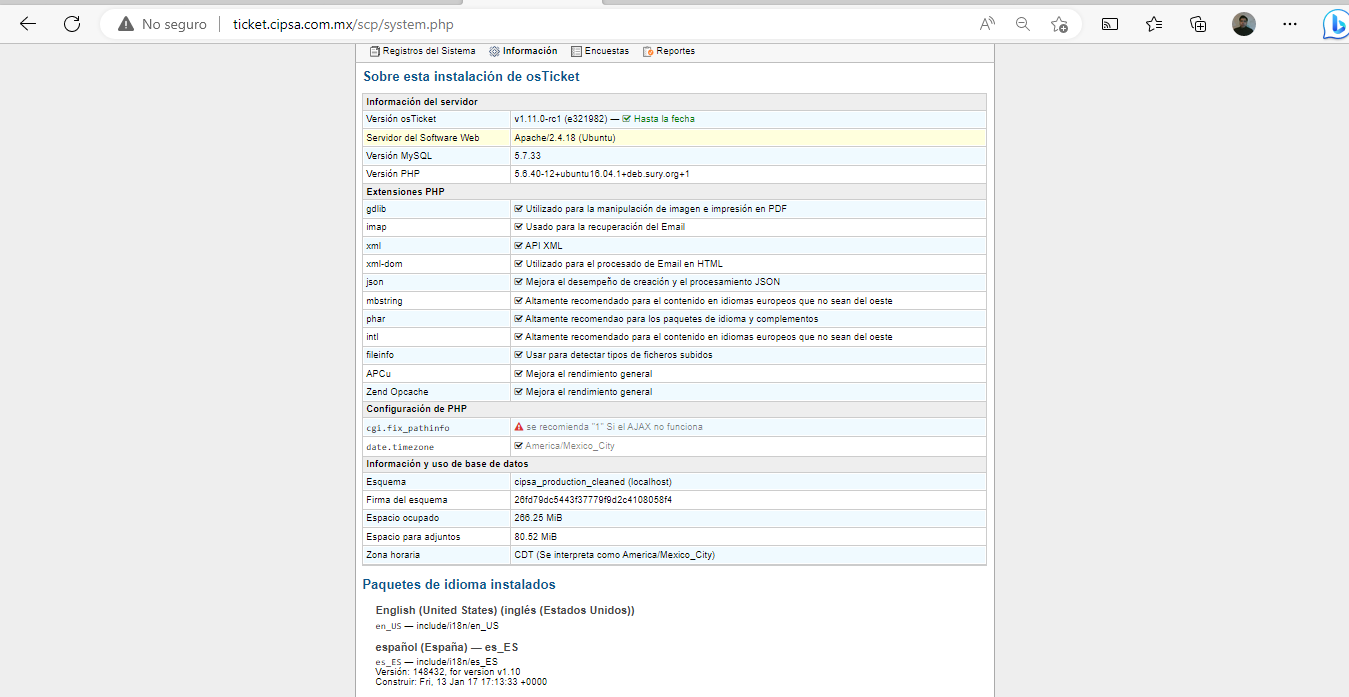Click the 'Versión osTicket' row label
Screen dimensions: 1349x697
click(x=401, y=119)
